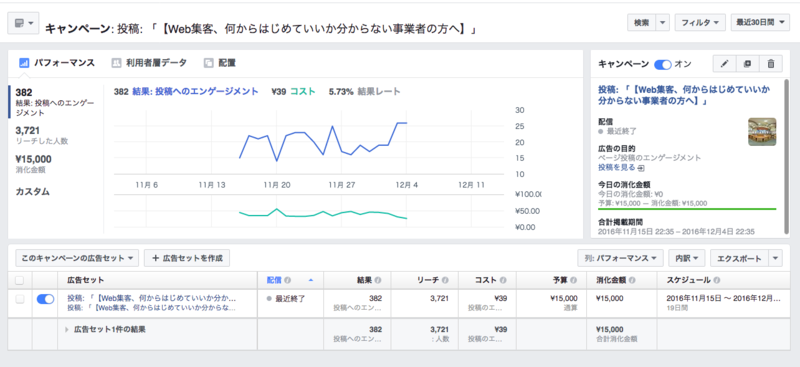Toggle the ad set row on/off switch
This screenshot has height=367, width=800.
45,300
